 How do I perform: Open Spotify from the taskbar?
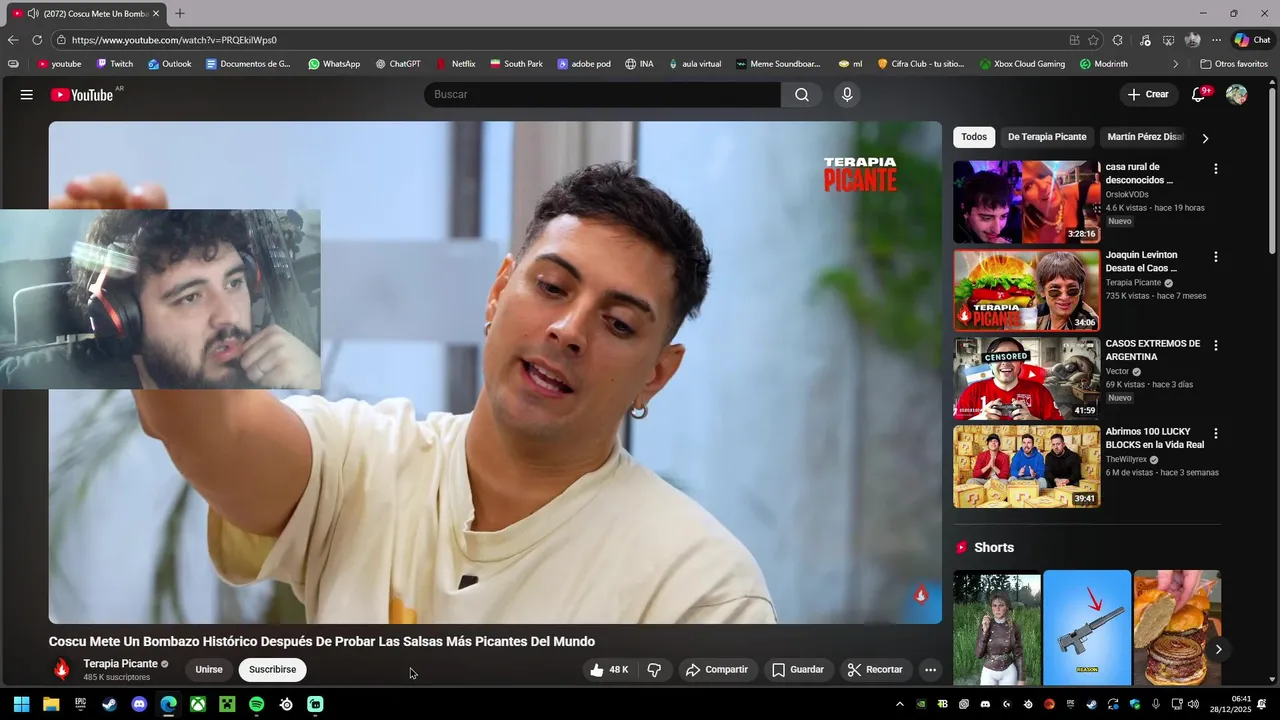[x=256, y=704]
